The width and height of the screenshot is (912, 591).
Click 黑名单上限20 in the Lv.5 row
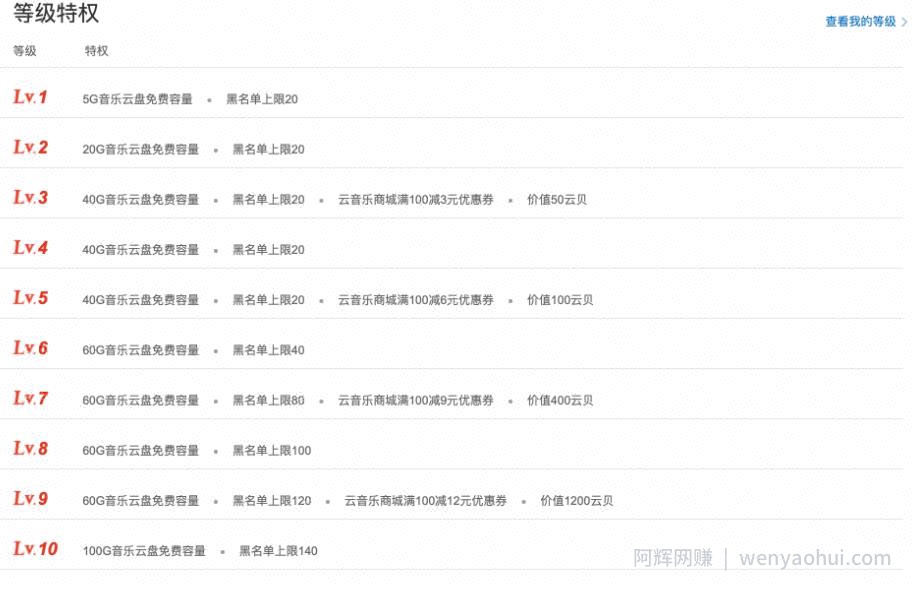point(269,300)
